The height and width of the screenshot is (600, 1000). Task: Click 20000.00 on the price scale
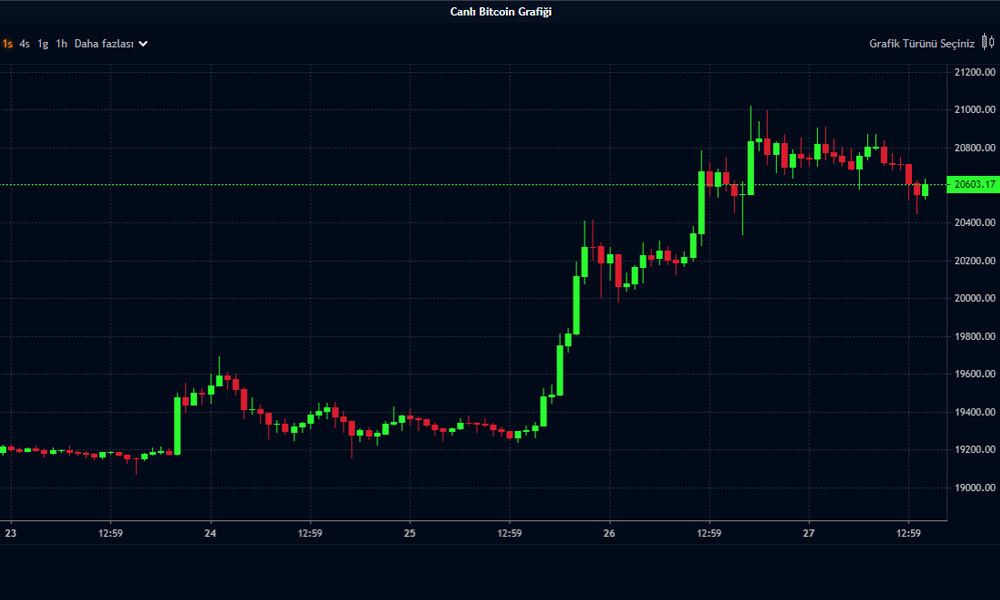point(975,299)
